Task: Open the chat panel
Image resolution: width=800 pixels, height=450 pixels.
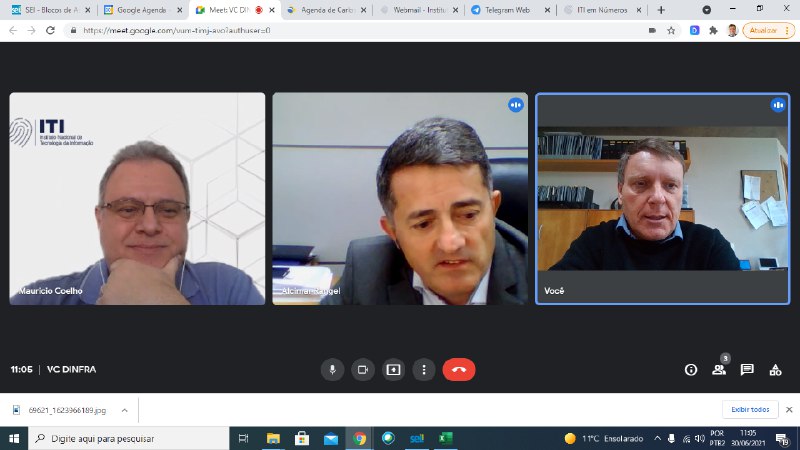Action: click(x=747, y=369)
